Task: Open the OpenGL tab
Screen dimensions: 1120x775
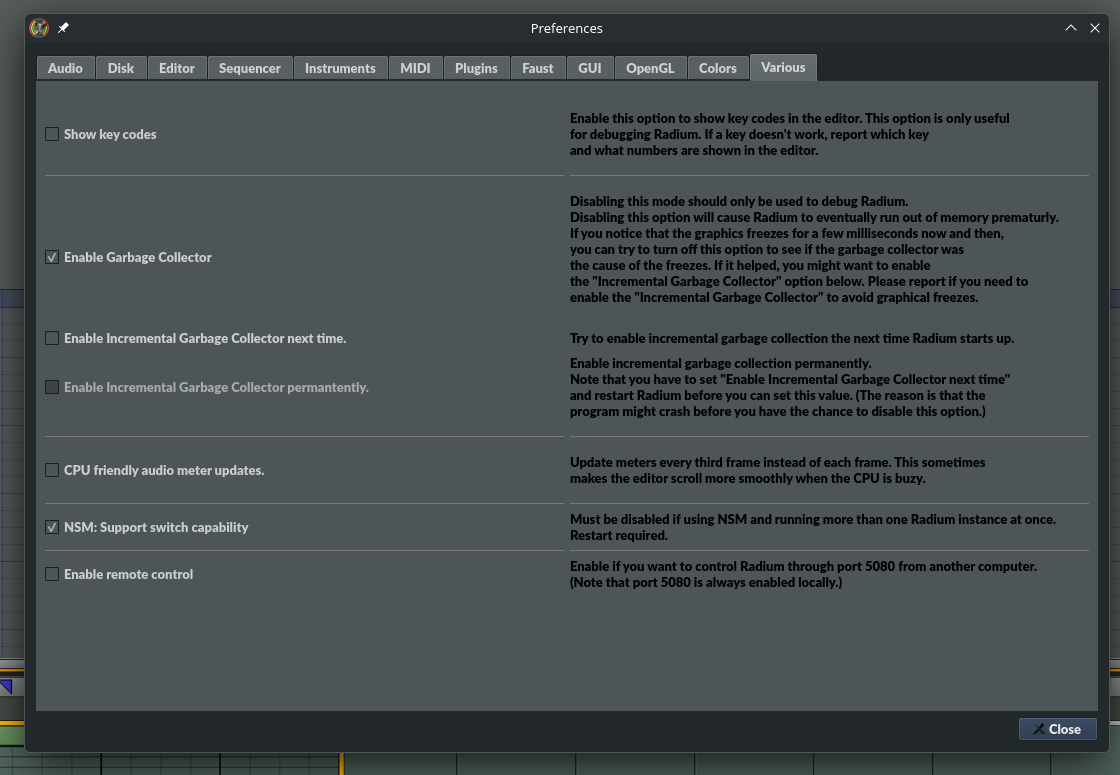Action: [x=650, y=68]
